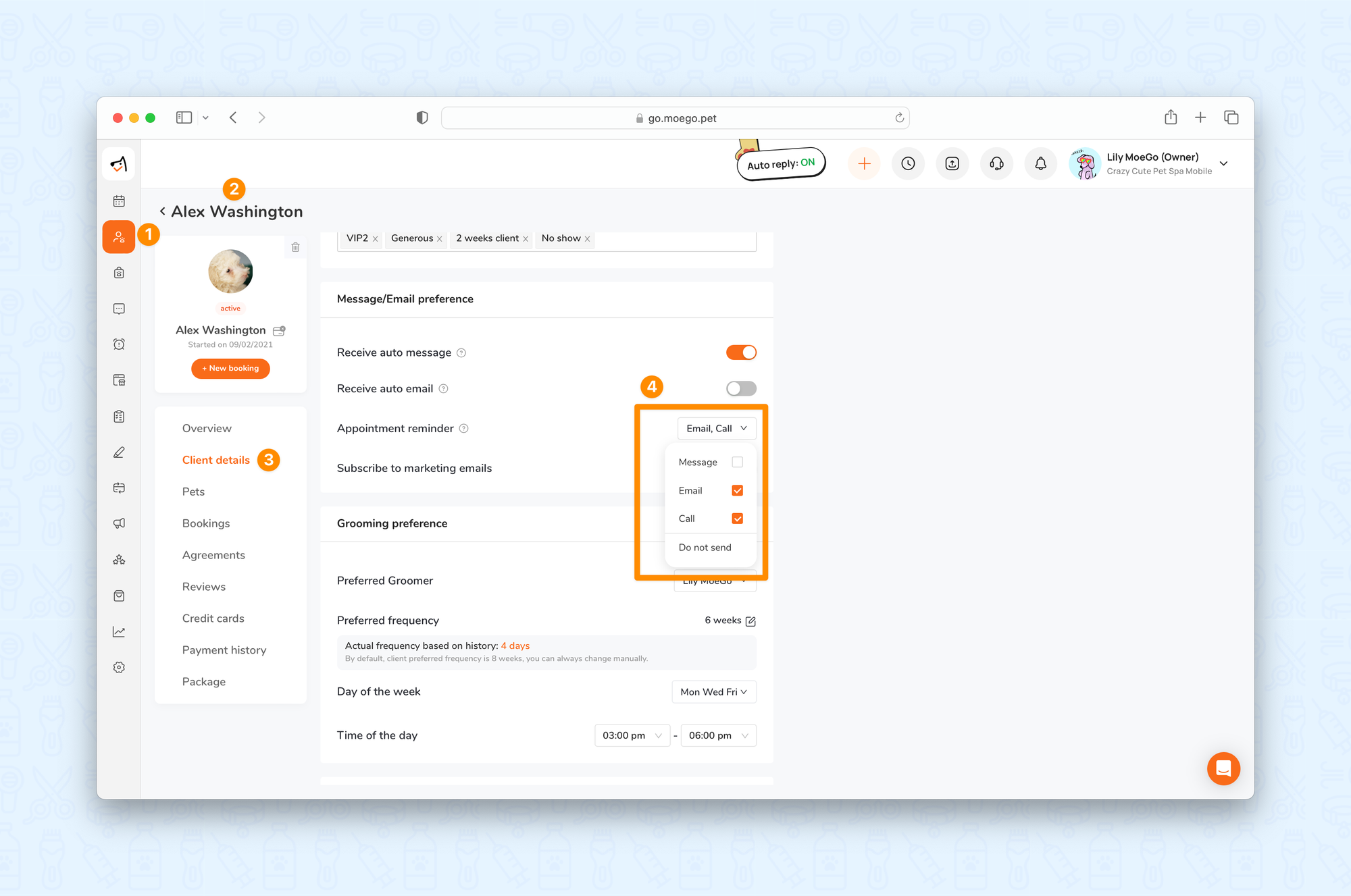Disable the Receive auto message toggle
The width and height of the screenshot is (1351, 896).
[x=741, y=352]
